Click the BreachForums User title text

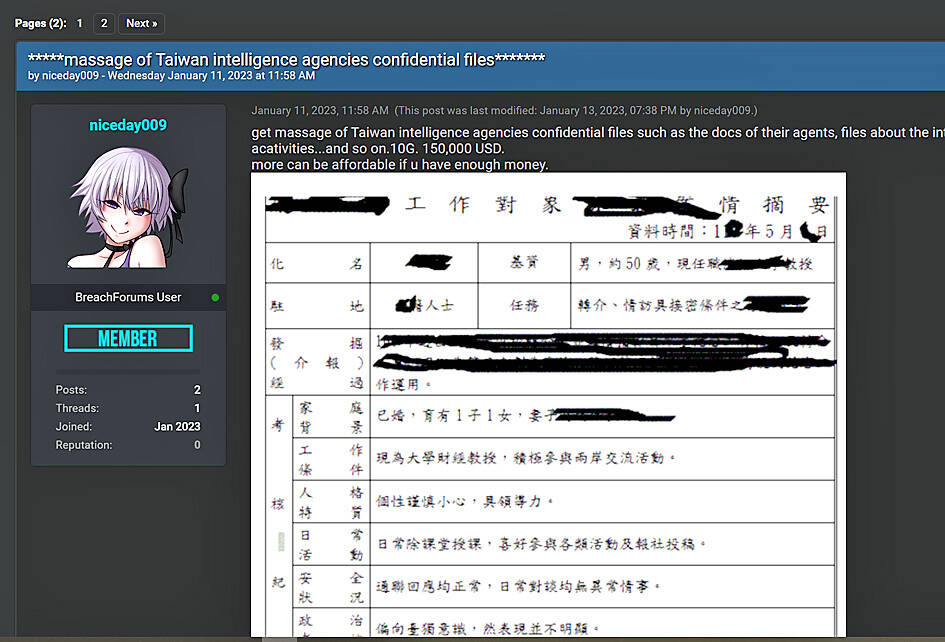click(128, 298)
